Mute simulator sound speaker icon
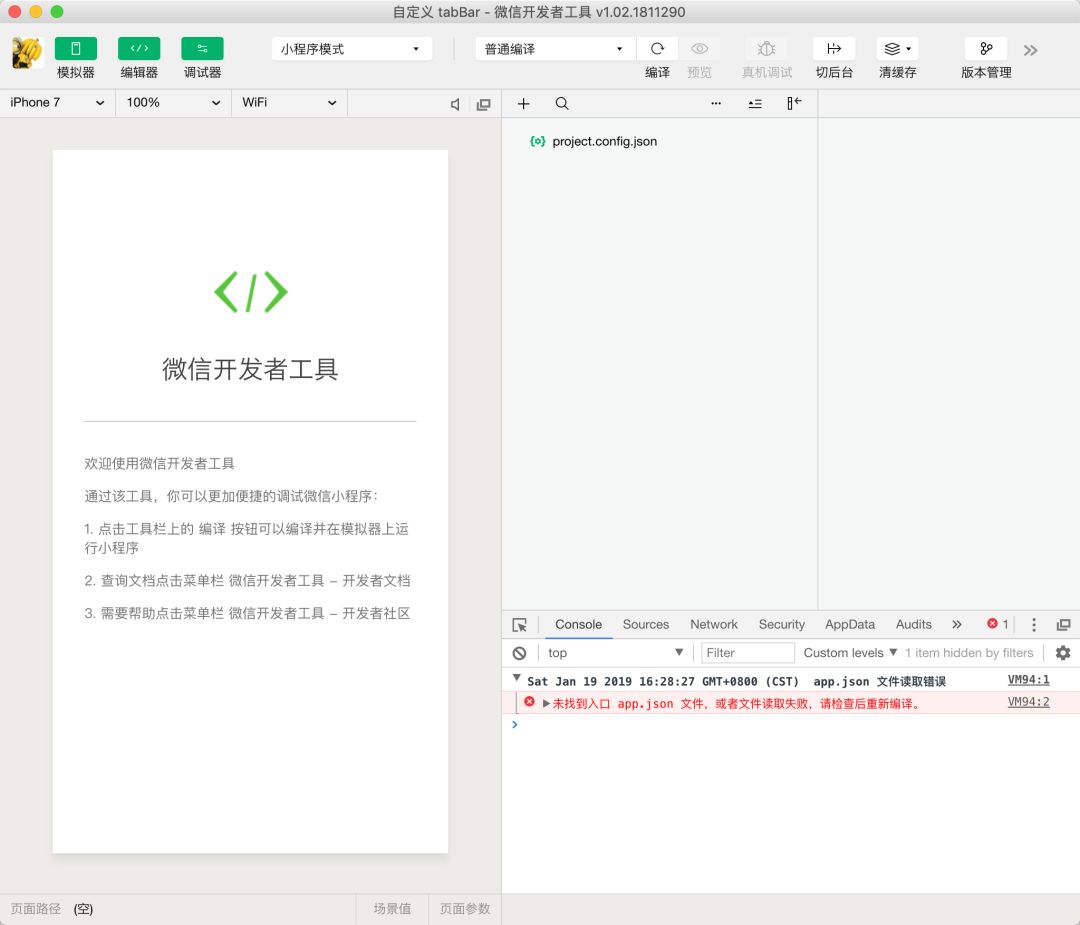Viewport: 1080px width, 925px height. tap(455, 104)
